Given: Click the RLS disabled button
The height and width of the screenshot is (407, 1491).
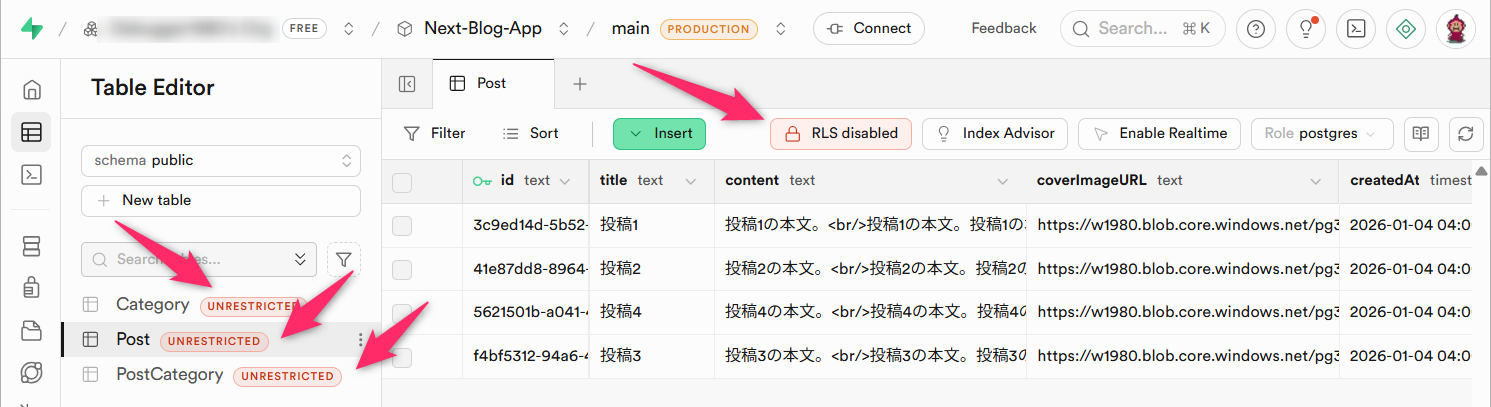Looking at the screenshot, I should (x=840, y=134).
